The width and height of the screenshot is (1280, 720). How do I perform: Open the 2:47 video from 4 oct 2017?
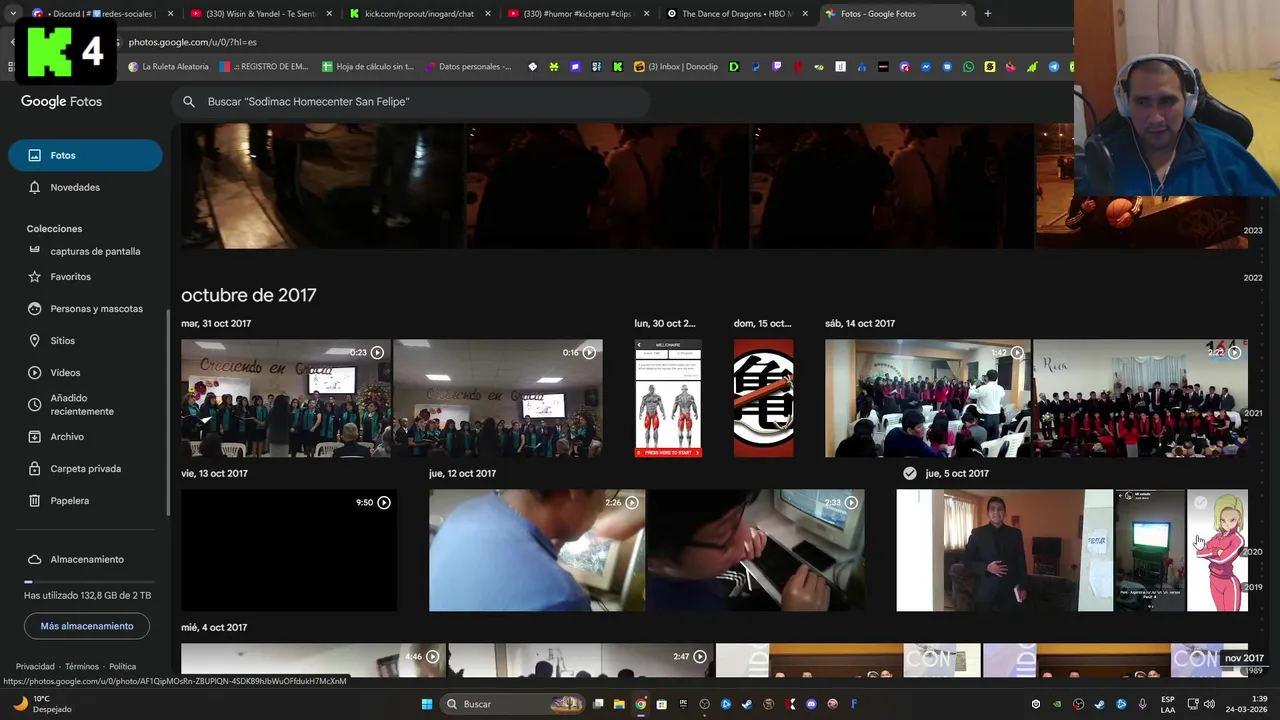click(581, 660)
